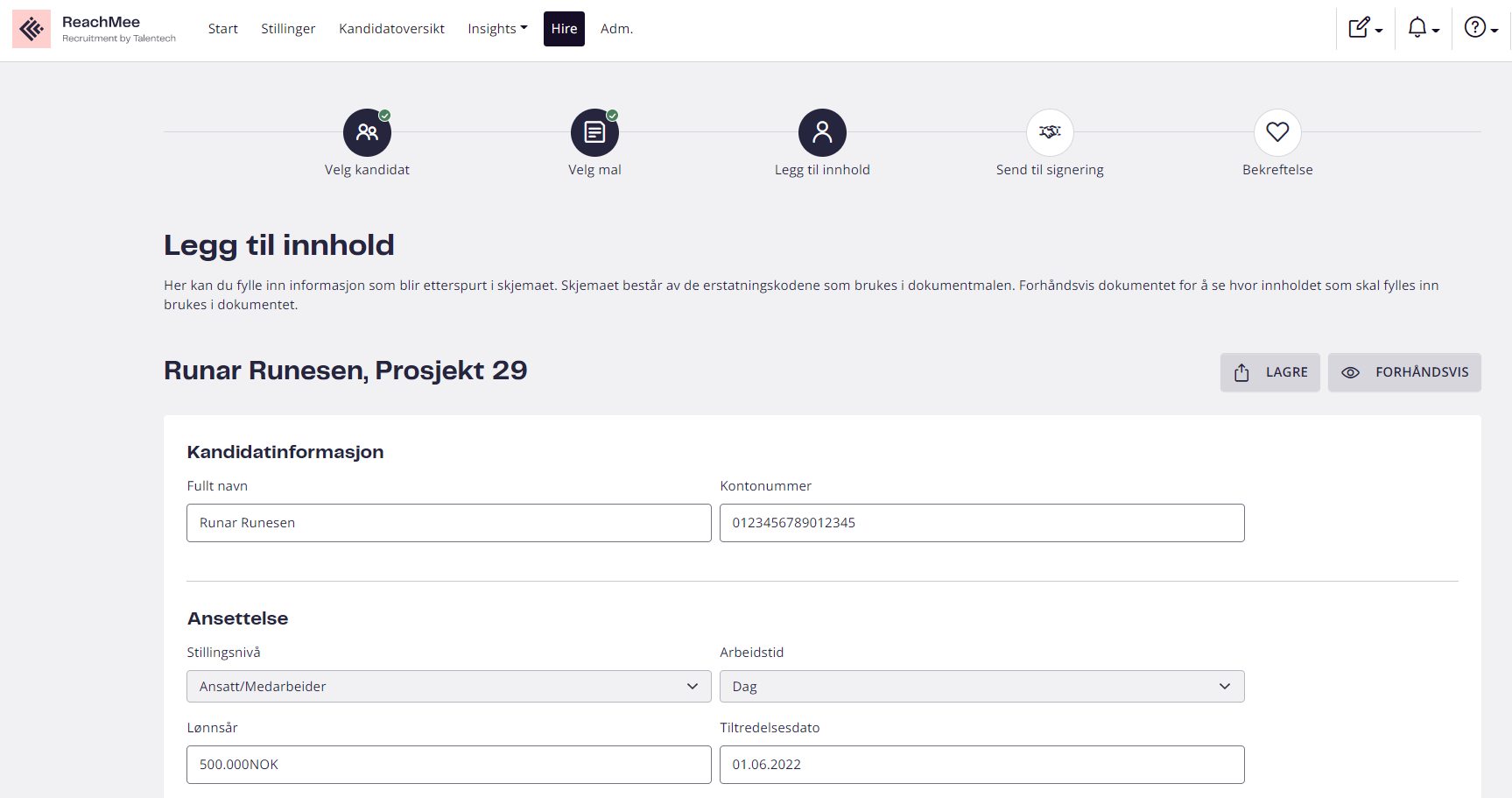Click the Velg mal step icon

[x=594, y=132]
